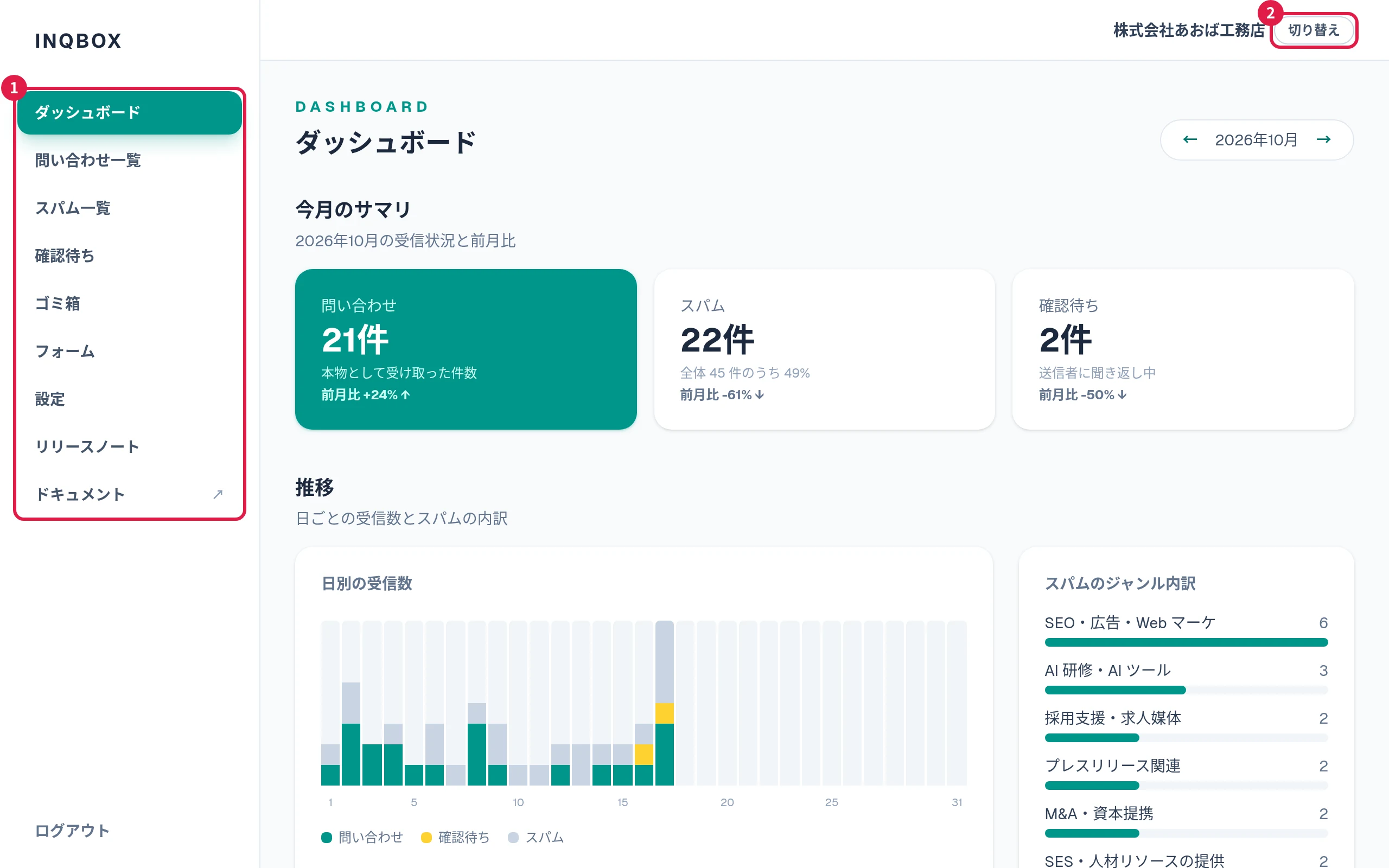Click 前月比 -61% text in スパム card
Image resolution: width=1389 pixels, height=868 pixels.
(722, 395)
